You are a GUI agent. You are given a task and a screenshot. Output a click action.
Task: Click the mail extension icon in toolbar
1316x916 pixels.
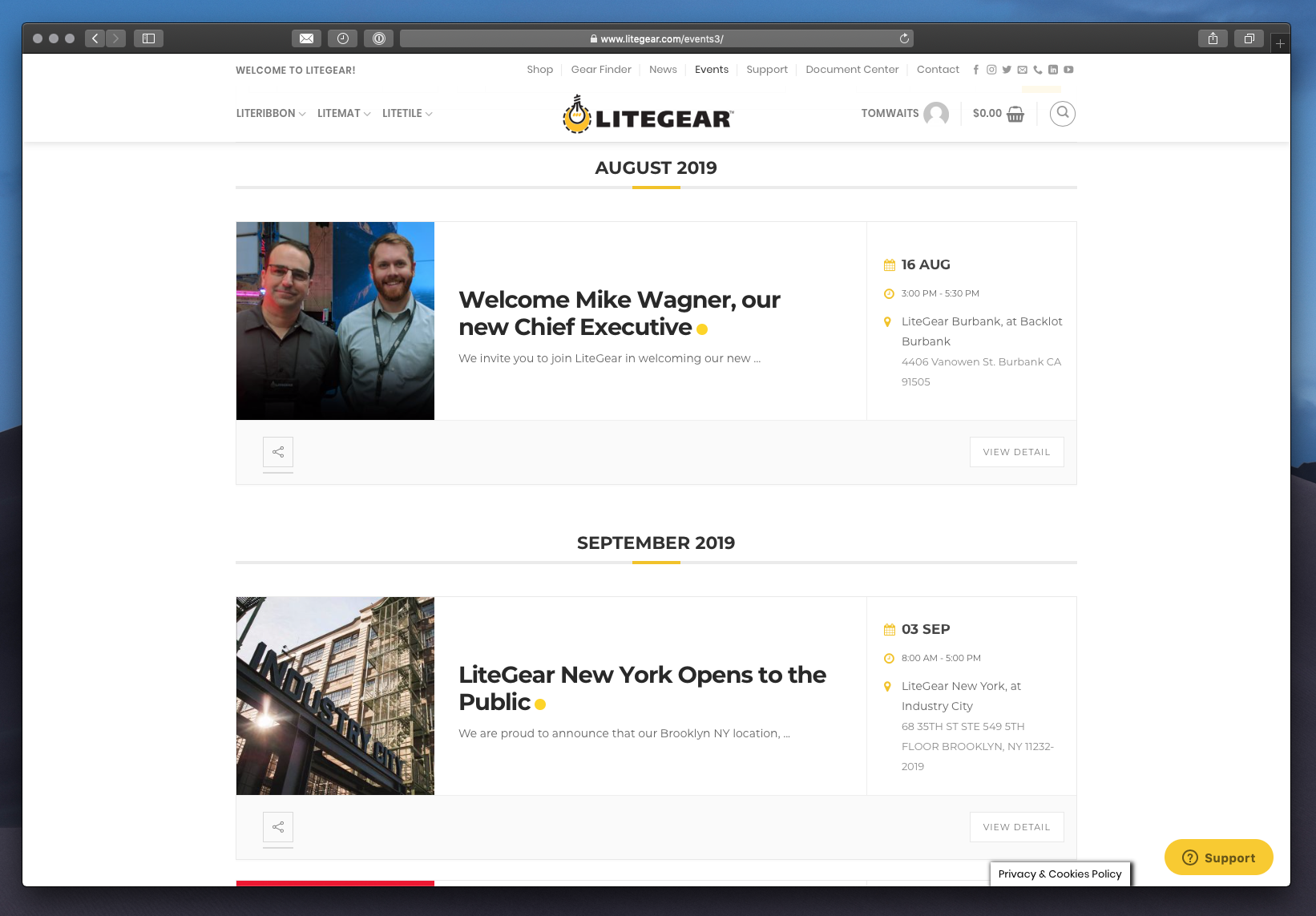click(x=306, y=38)
